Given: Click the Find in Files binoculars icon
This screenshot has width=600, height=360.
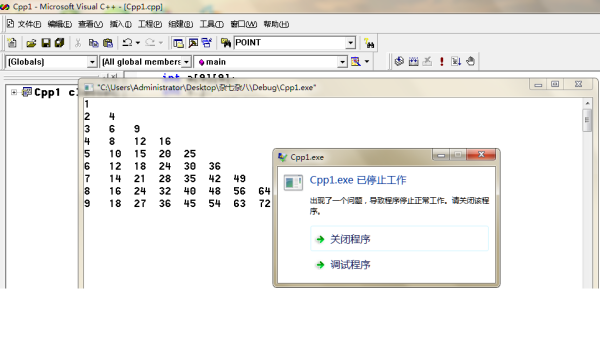Looking at the screenshot, I should coord(226,43).
